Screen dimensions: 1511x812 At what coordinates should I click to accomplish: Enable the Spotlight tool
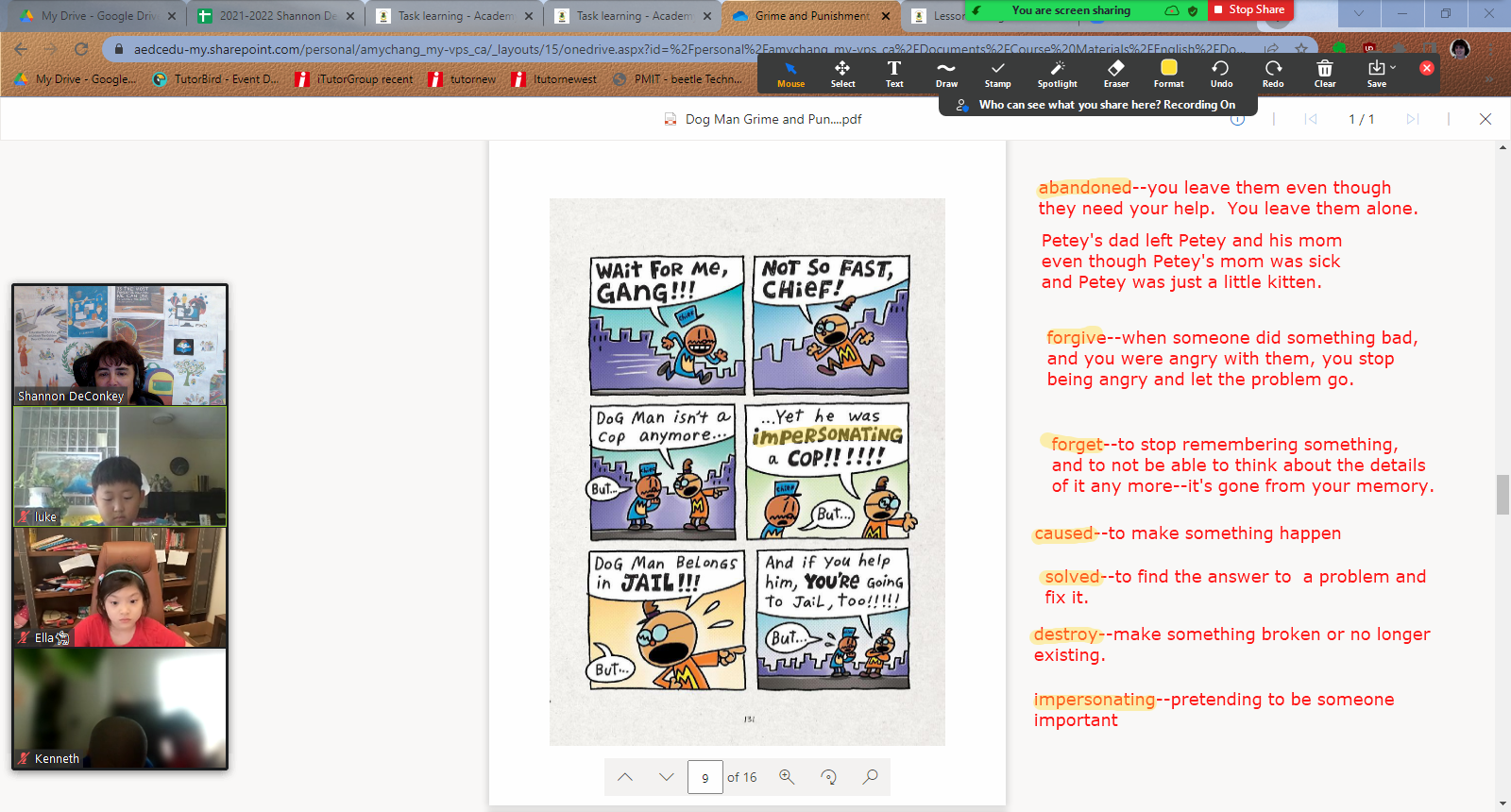[1057, 74]
